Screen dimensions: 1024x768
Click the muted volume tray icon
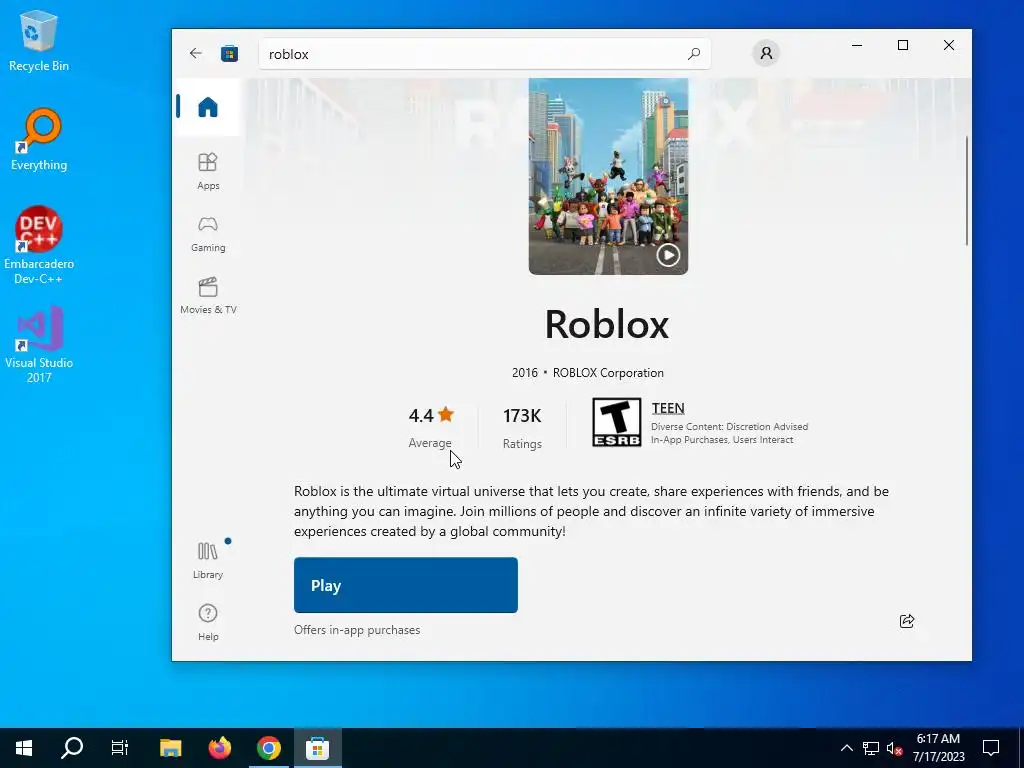(x=894, y=748)
